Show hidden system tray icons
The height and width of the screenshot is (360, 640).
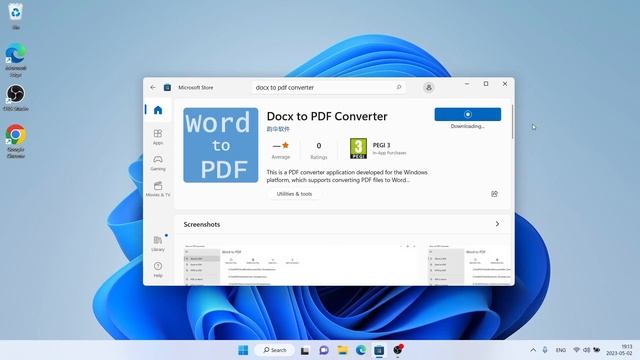(x=533, y=350)
